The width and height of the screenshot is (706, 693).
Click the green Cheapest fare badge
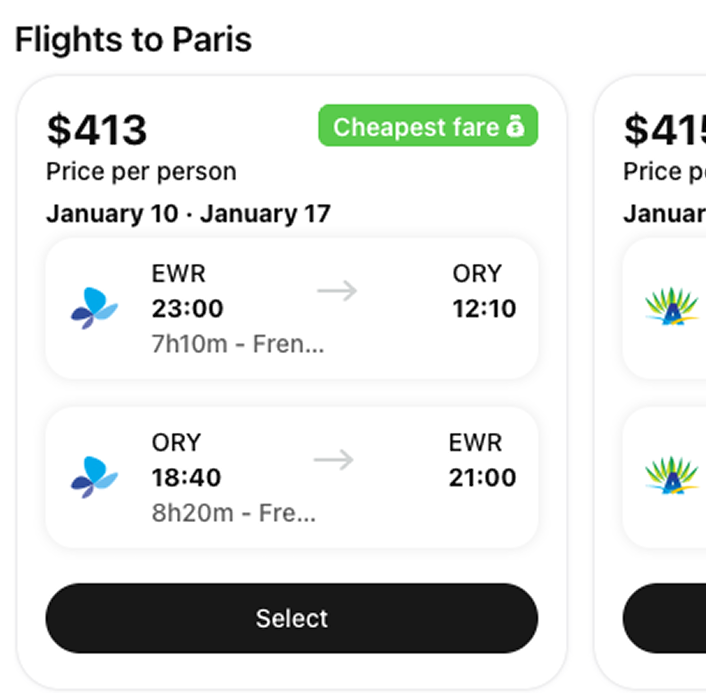[428, 127]
